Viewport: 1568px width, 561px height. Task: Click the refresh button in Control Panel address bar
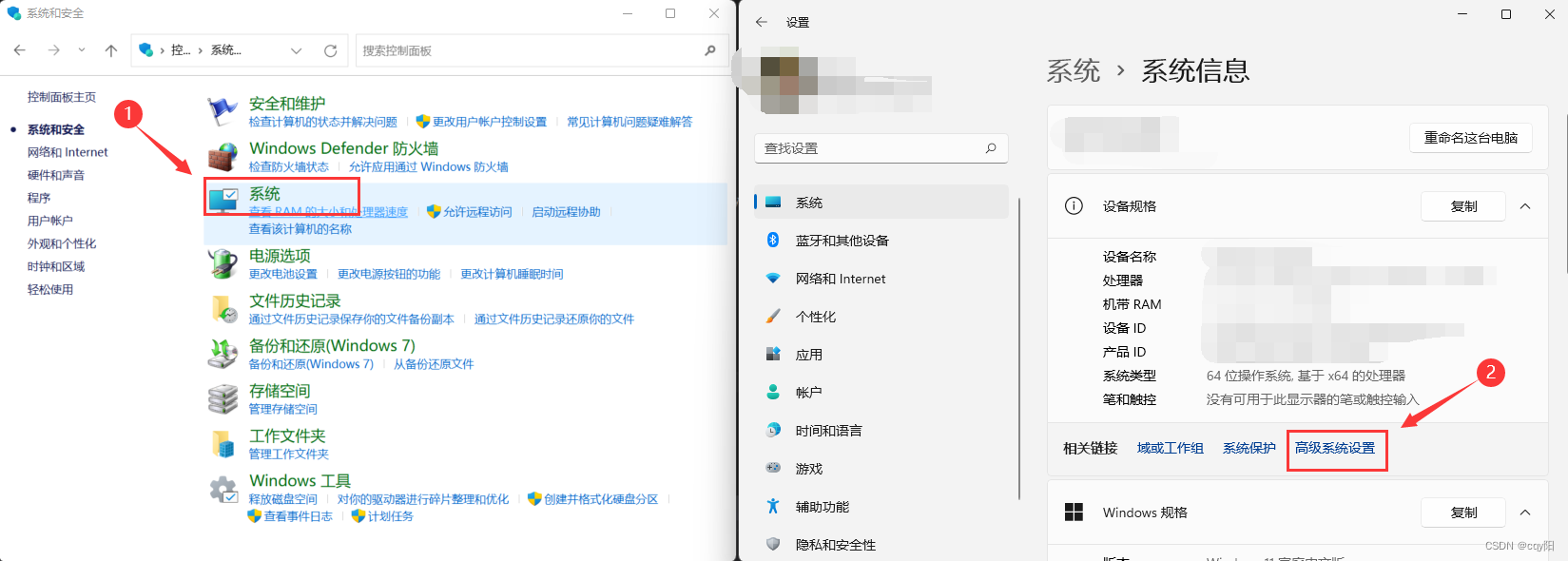click(330, 50)
